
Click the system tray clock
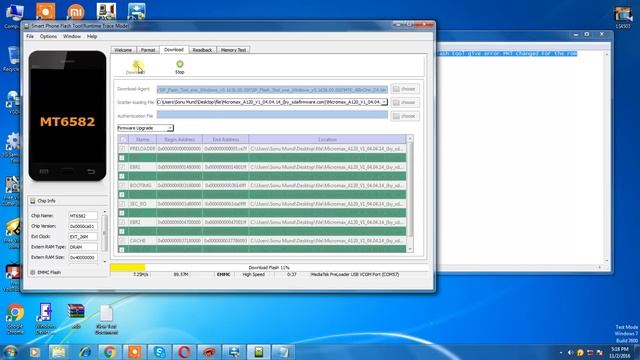[x=620, y=352]
